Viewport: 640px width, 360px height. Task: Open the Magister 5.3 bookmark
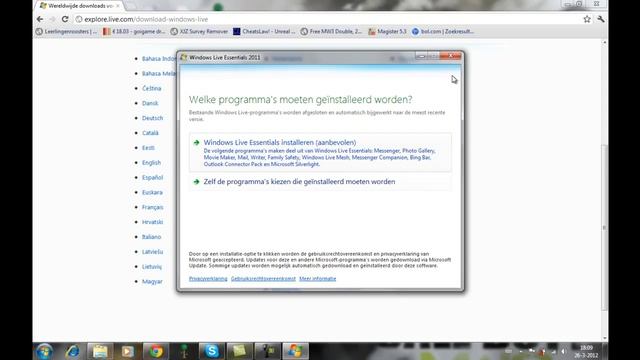point(387,31)
